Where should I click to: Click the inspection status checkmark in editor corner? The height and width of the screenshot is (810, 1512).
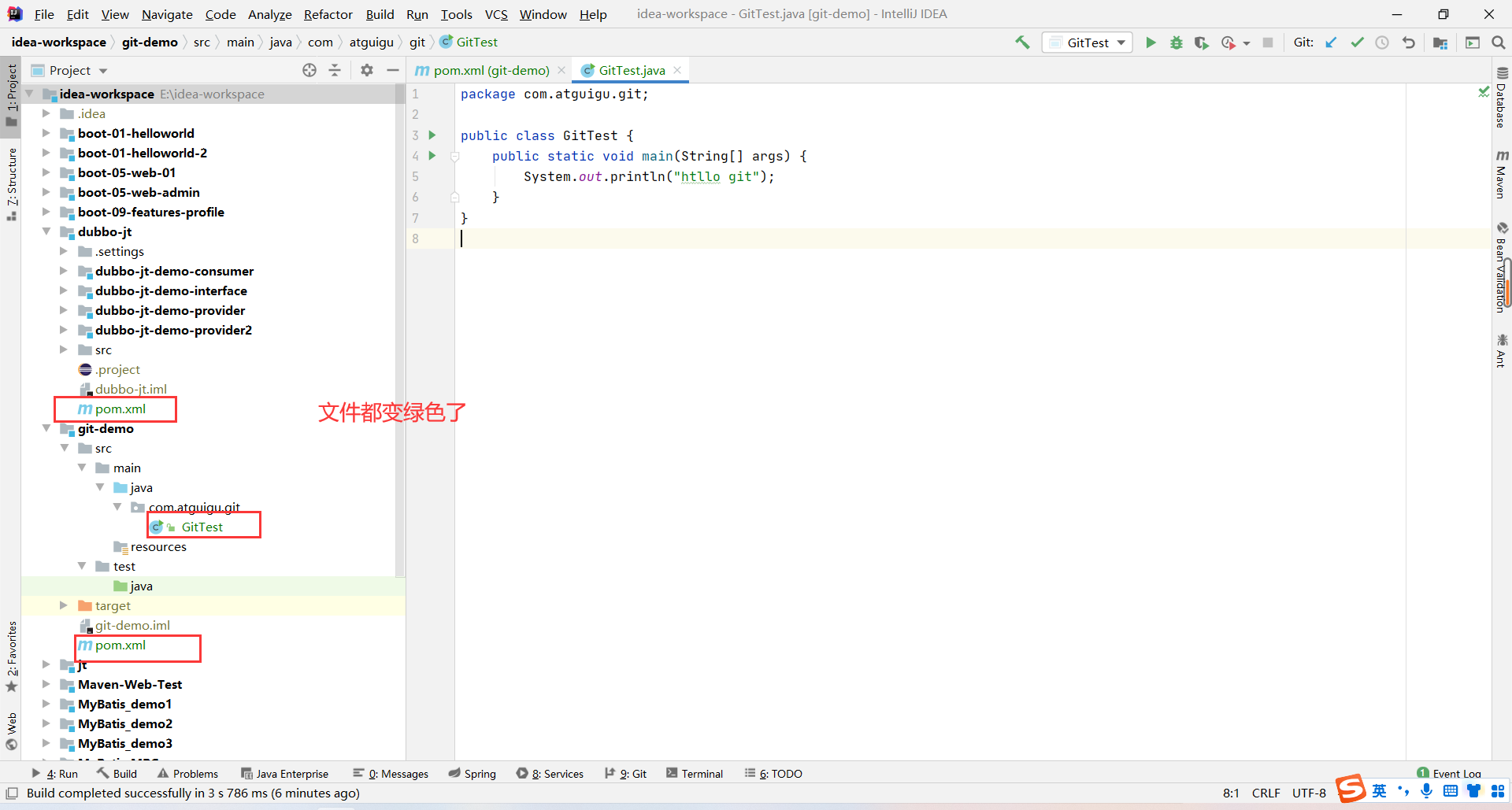coord(1484,92)
